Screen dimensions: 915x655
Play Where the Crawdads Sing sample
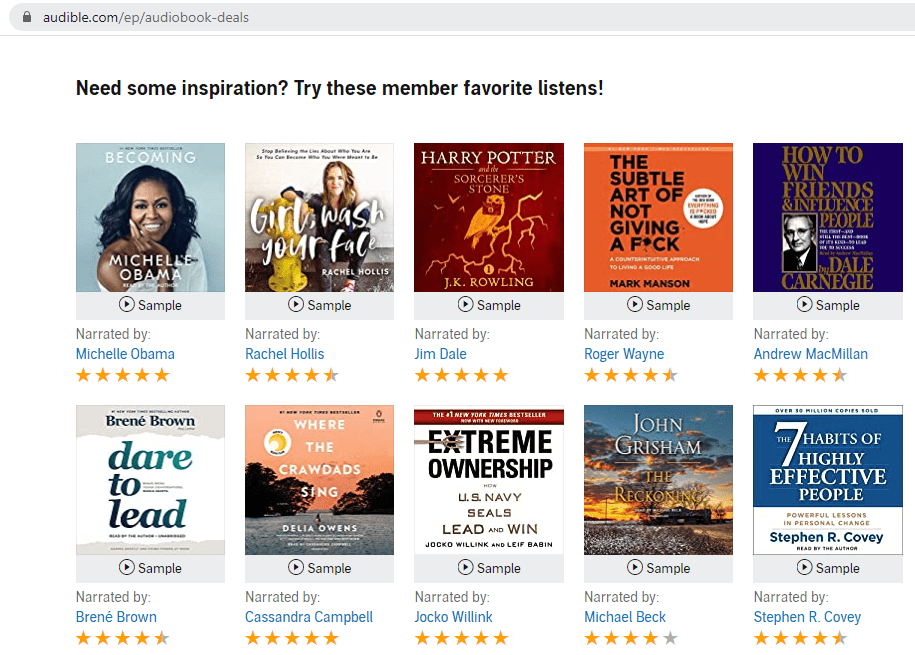[x=319, y=568]
